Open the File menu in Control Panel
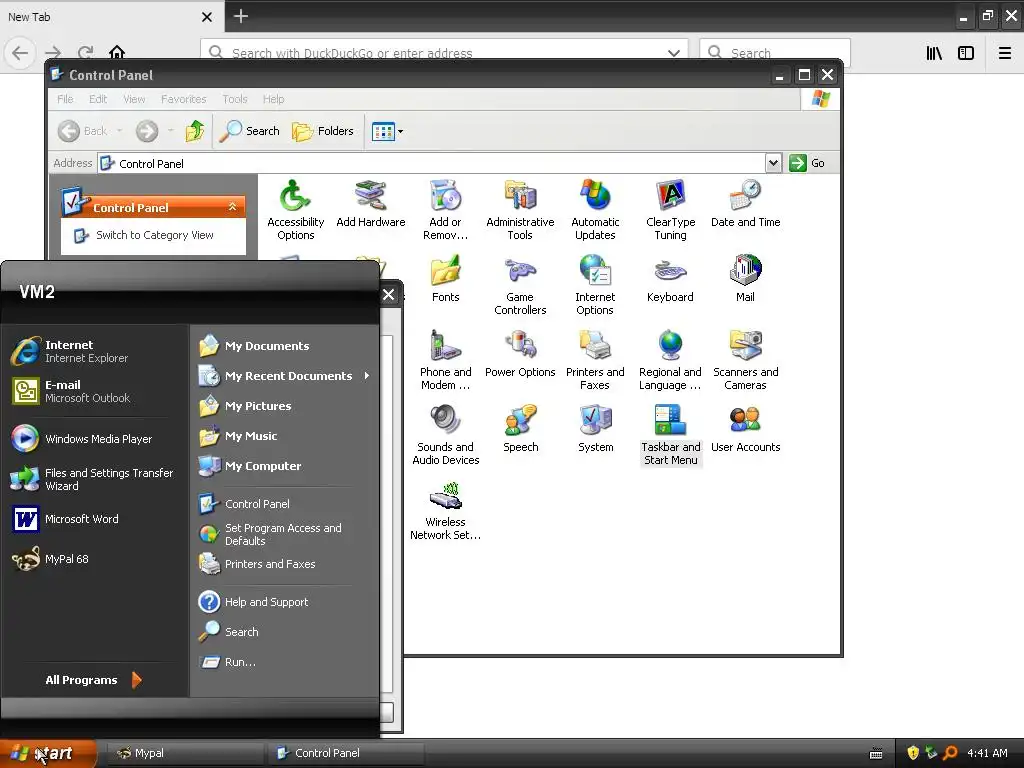This screenshot has height=768, width=1024. pos(65,99)
